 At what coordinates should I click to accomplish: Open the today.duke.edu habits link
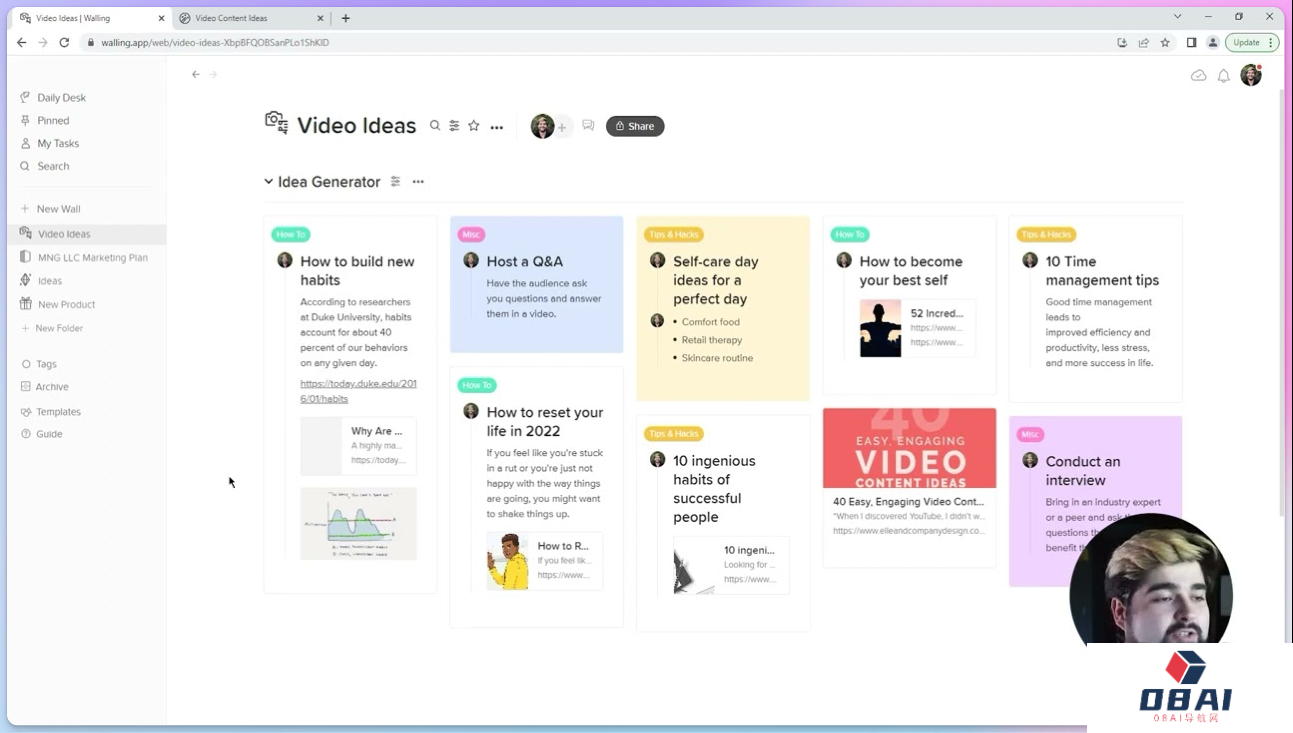tap(358, 391)
